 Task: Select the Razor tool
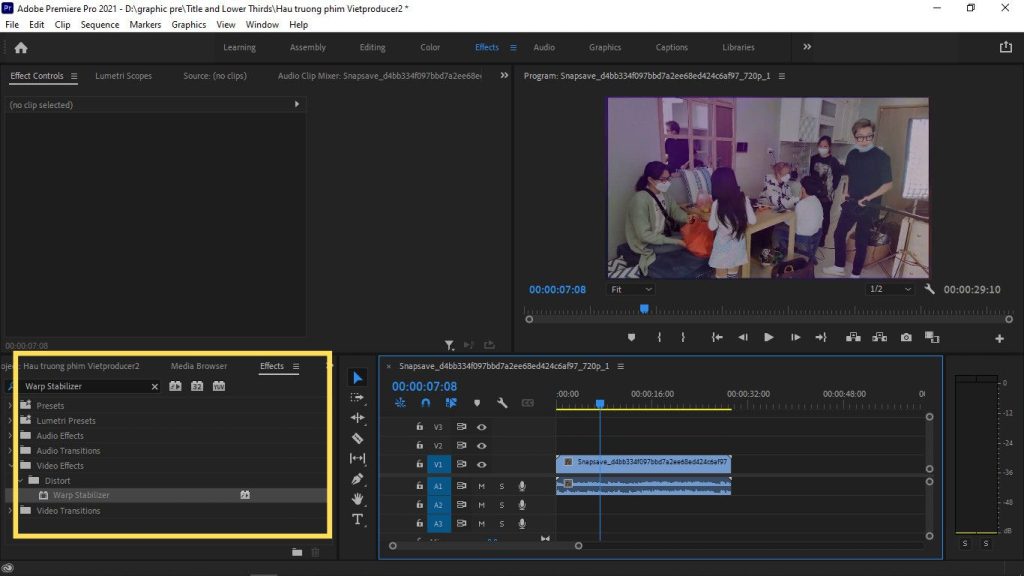[x=358, y=438]
